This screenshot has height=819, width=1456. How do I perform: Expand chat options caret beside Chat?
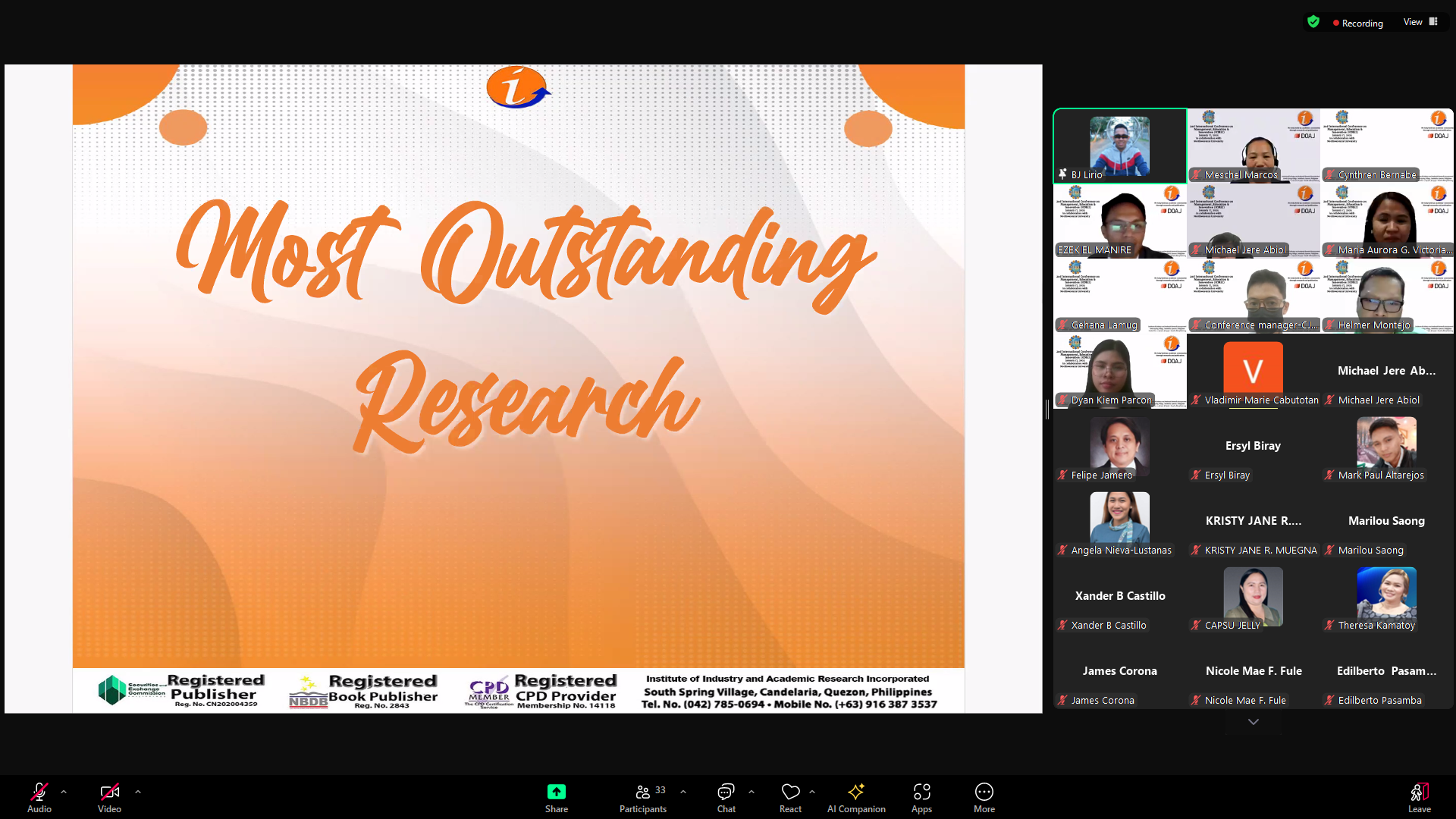coord(752,792)
